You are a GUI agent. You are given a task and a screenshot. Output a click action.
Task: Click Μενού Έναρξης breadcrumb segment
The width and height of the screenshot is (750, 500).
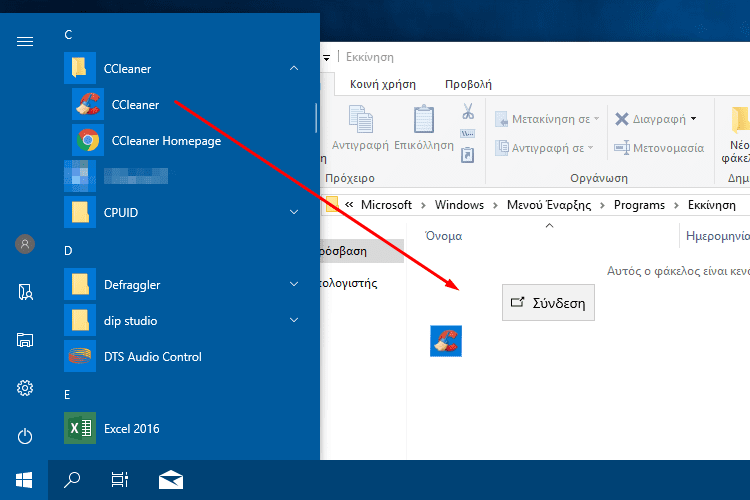pyautogui.click(x=549, y=205)
